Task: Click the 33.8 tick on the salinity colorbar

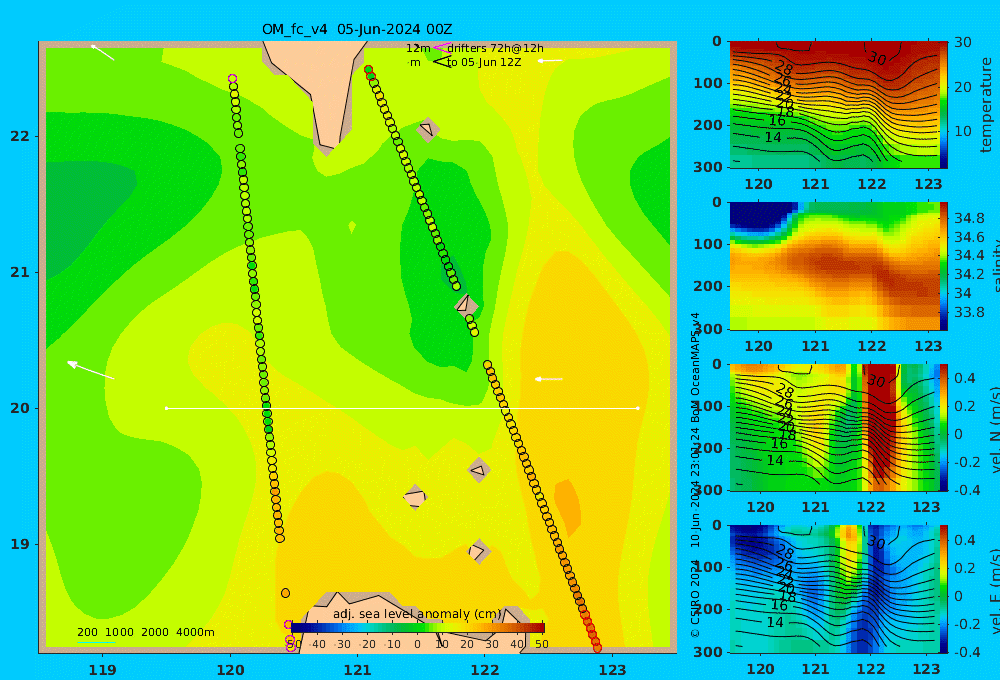Action: [969, 312]
